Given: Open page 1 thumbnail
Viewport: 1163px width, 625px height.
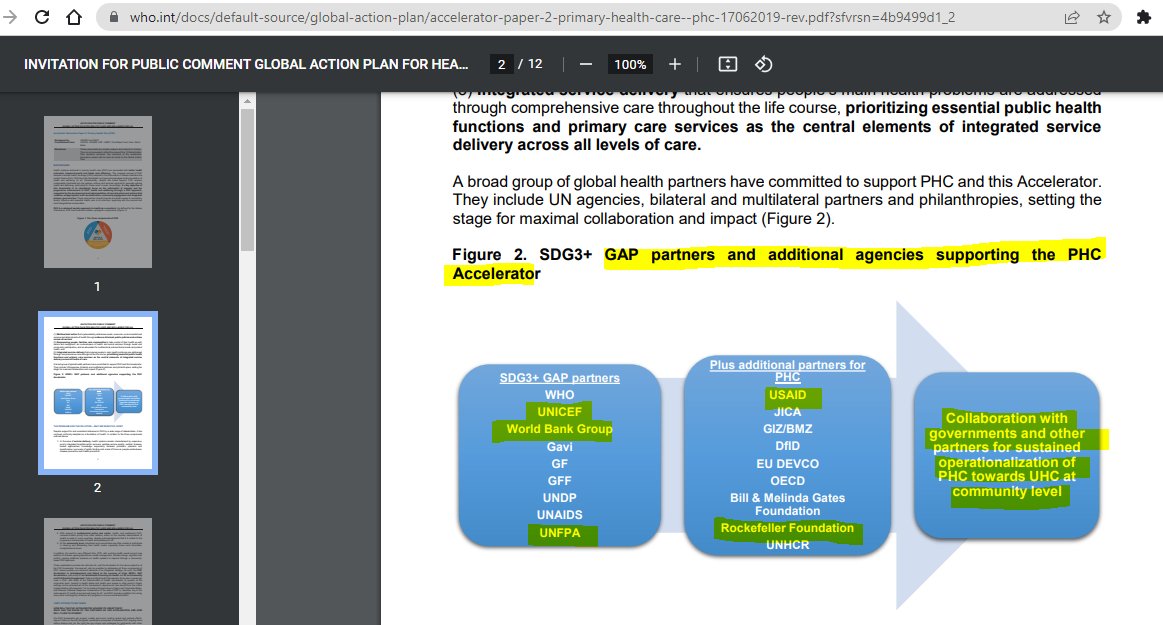Looking at the screenshot, I should (x=98, y=191).
